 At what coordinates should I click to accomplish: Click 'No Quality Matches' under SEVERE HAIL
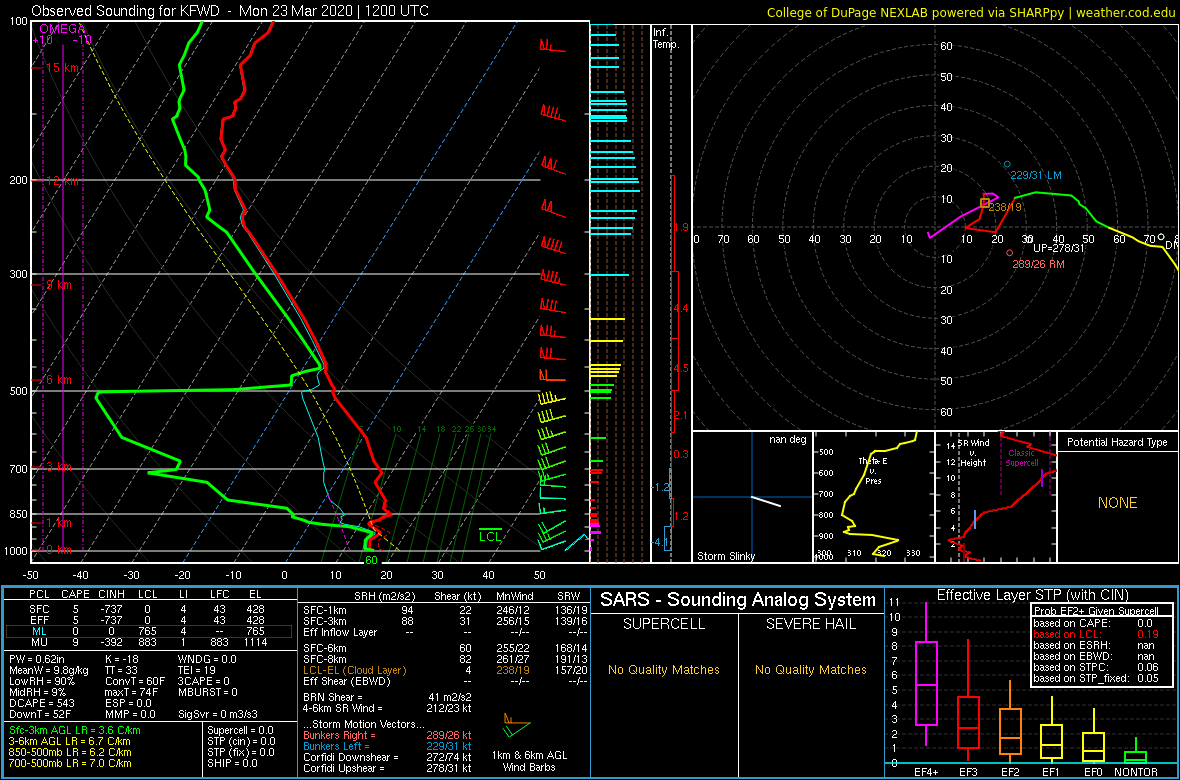tap(810, 669)
